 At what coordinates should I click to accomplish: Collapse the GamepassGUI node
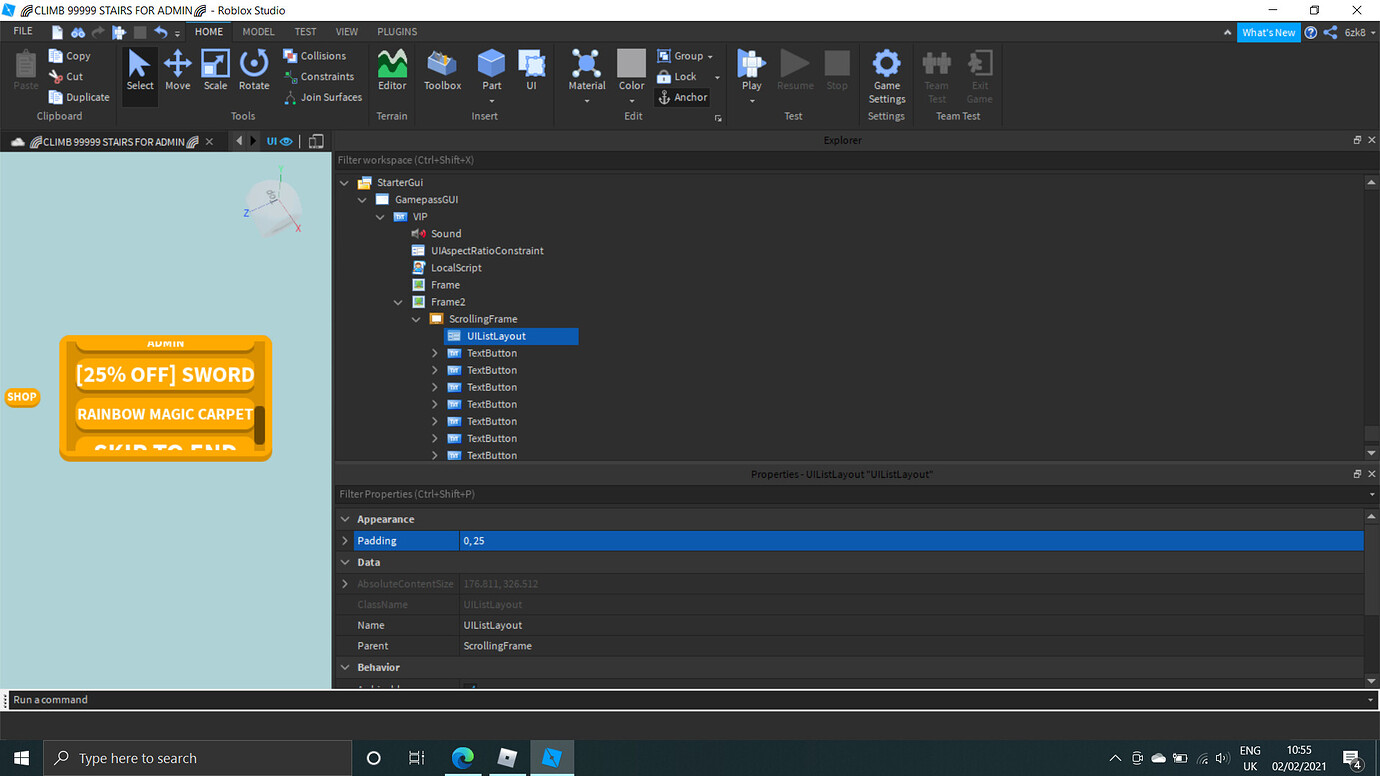click(363, 200)
